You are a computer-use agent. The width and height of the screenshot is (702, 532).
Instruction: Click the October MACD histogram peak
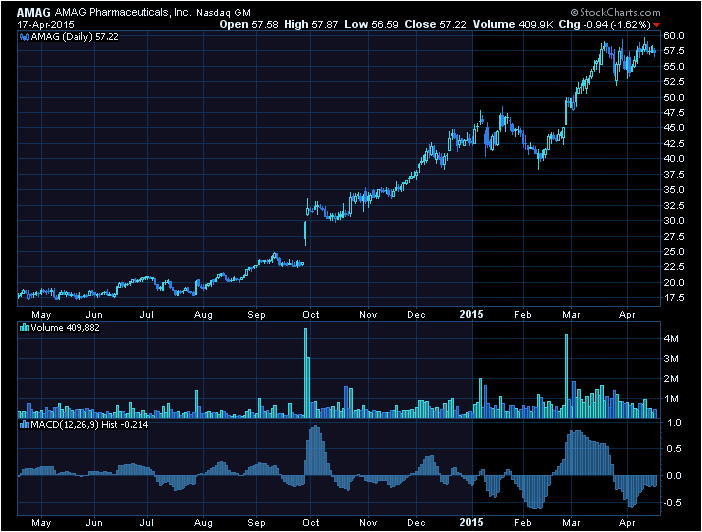[x=316, y=450]
